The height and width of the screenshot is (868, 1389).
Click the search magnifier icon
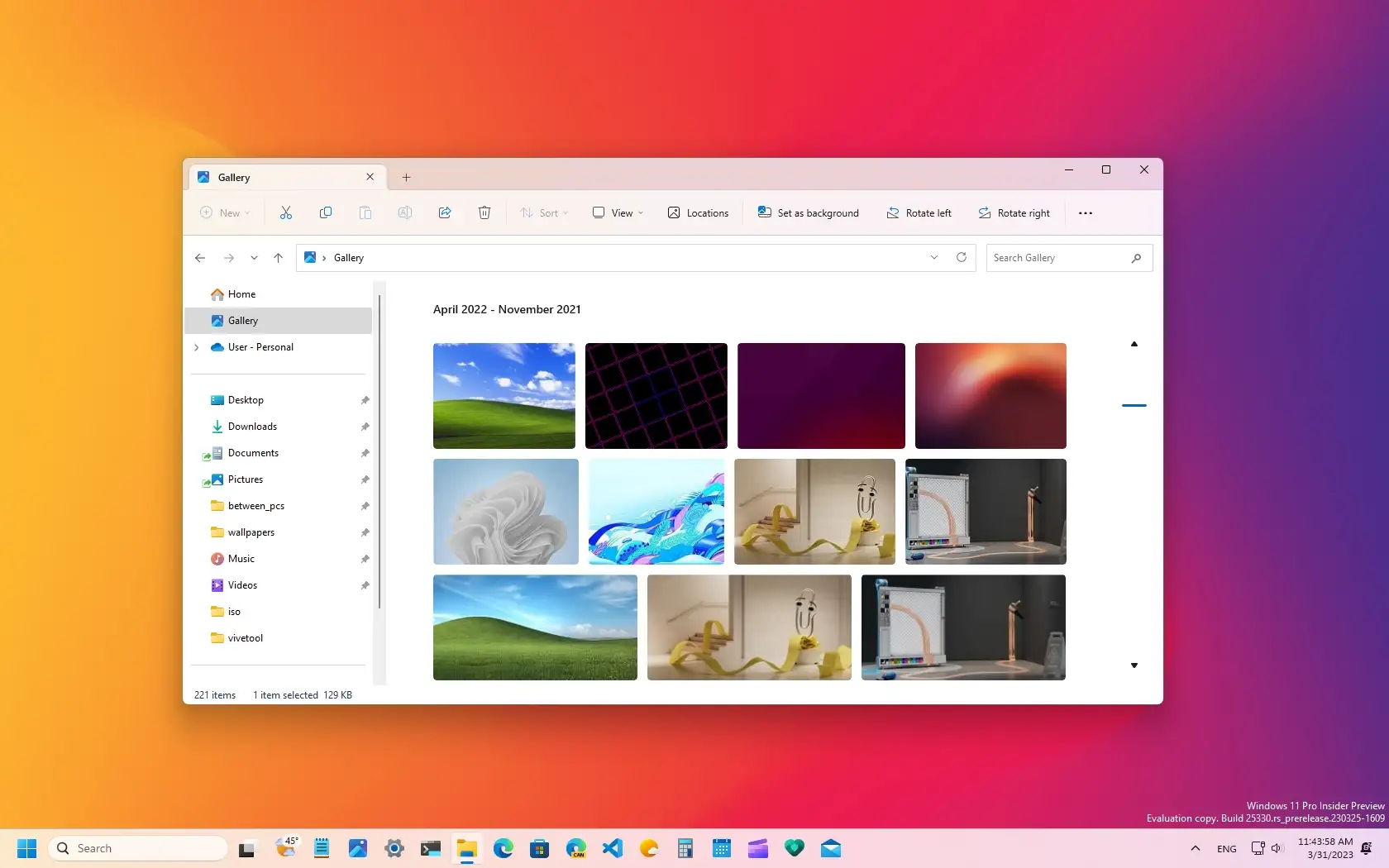(1136, 258)
